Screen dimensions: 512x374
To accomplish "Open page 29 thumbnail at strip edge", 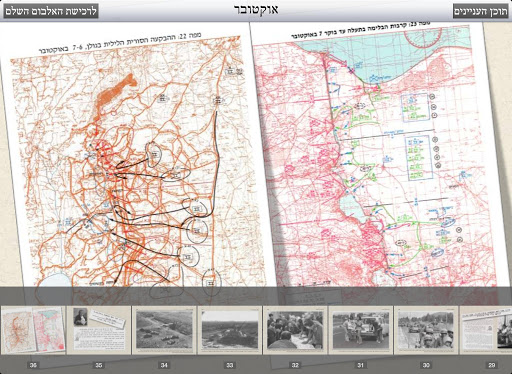I will coord(486,330).
